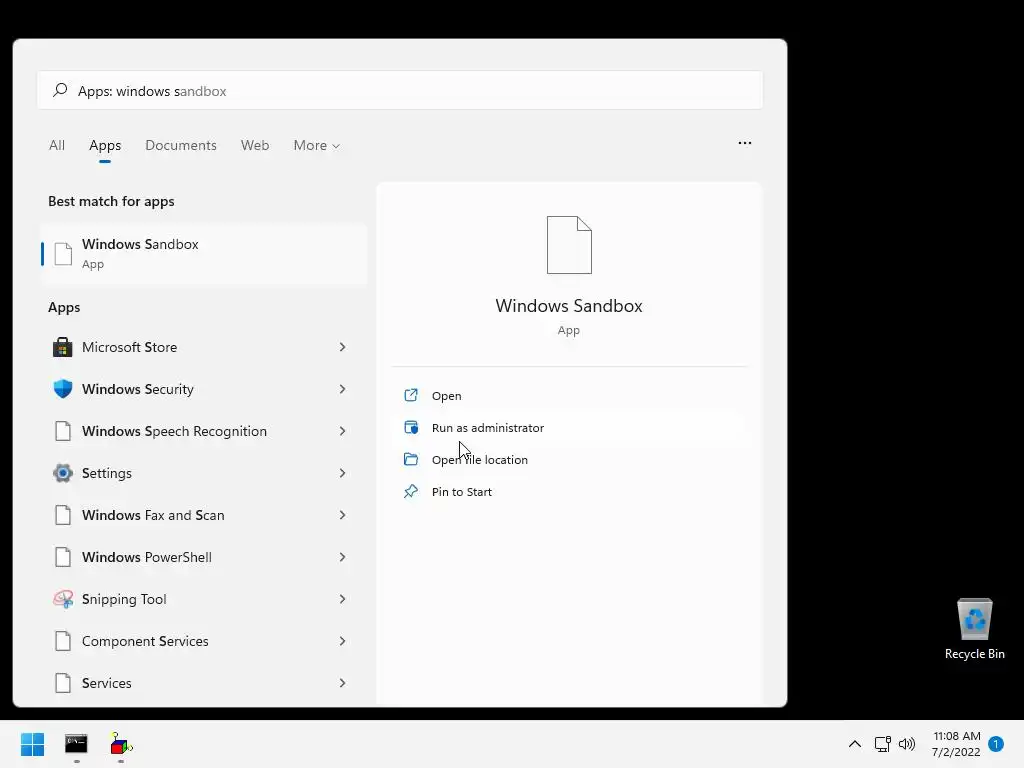Click the network status tray icon

[x=882, y=744]
